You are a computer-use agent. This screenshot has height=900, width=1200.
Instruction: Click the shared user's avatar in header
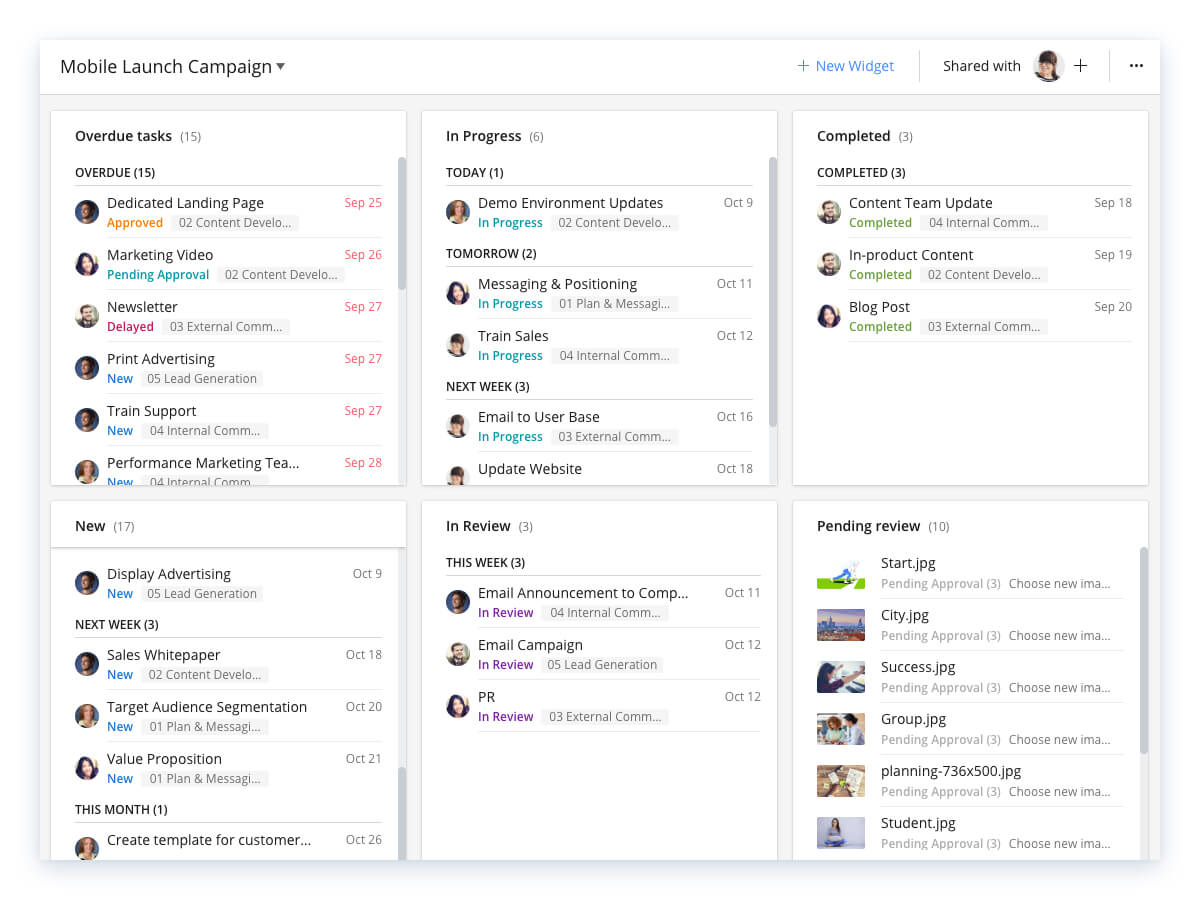click(1048, 66)
